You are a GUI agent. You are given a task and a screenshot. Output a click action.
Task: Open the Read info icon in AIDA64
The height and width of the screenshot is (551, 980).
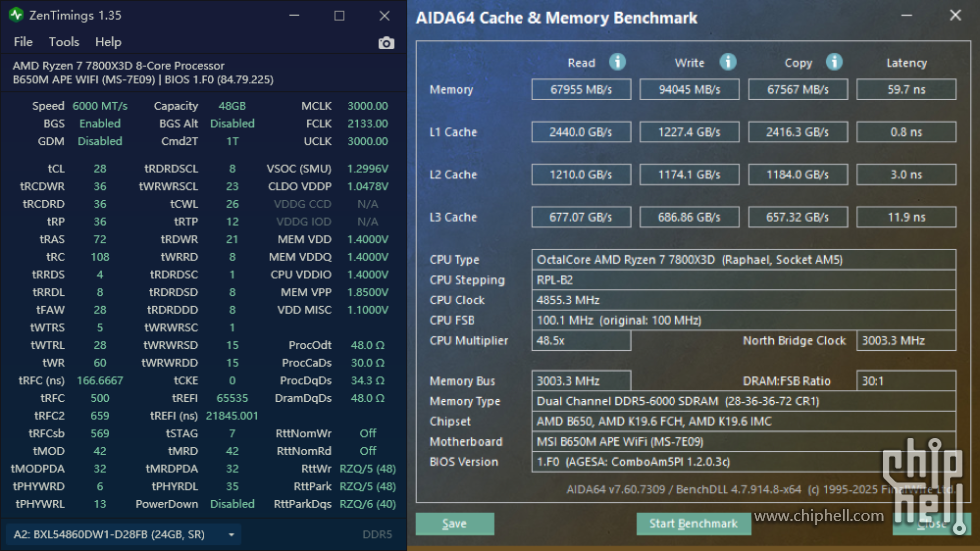[x=618, y=62]
